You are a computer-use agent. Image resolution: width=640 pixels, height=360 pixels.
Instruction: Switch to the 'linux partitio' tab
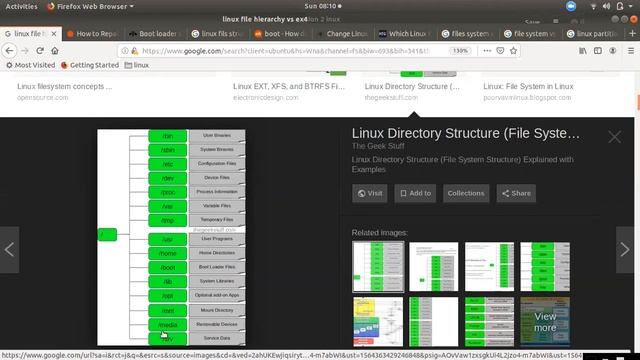pyautogui.click(x=593, y=33)
